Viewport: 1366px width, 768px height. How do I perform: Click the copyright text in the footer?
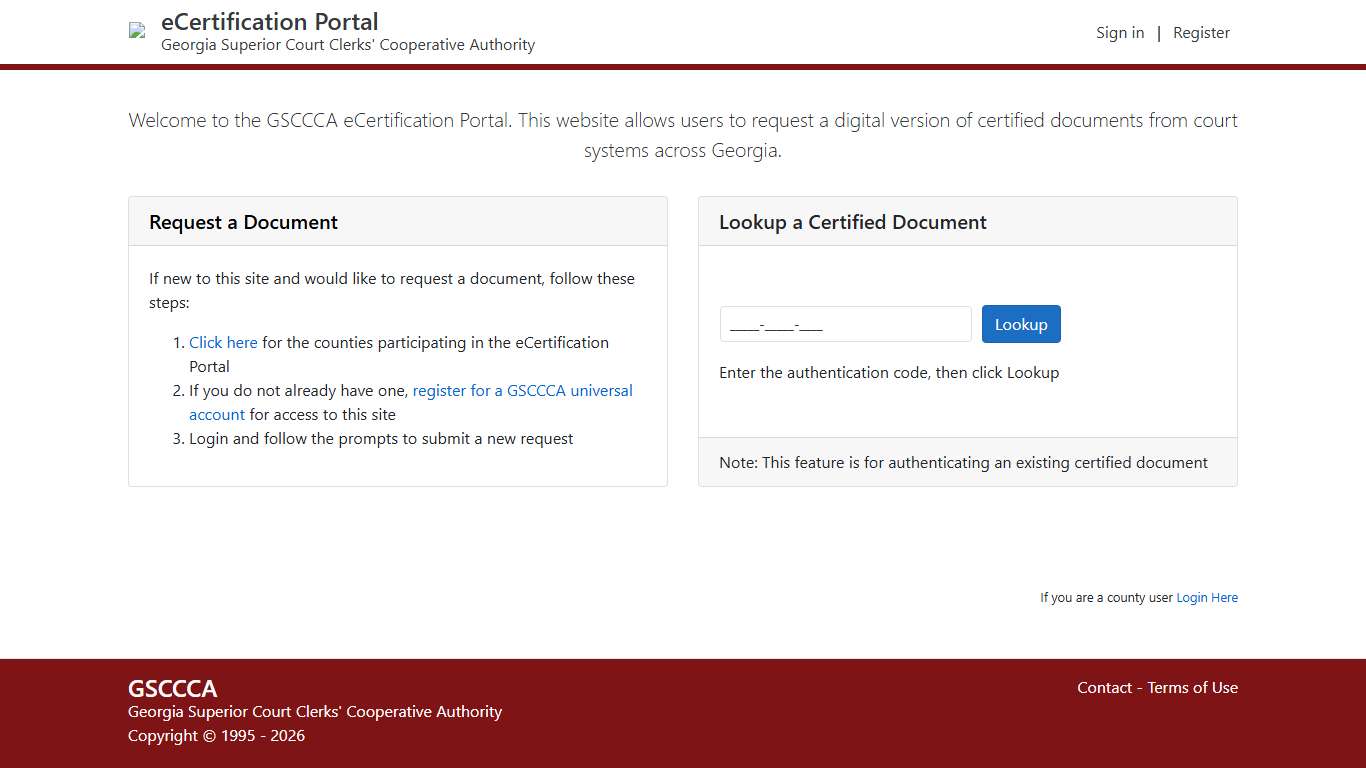(216, 735)
